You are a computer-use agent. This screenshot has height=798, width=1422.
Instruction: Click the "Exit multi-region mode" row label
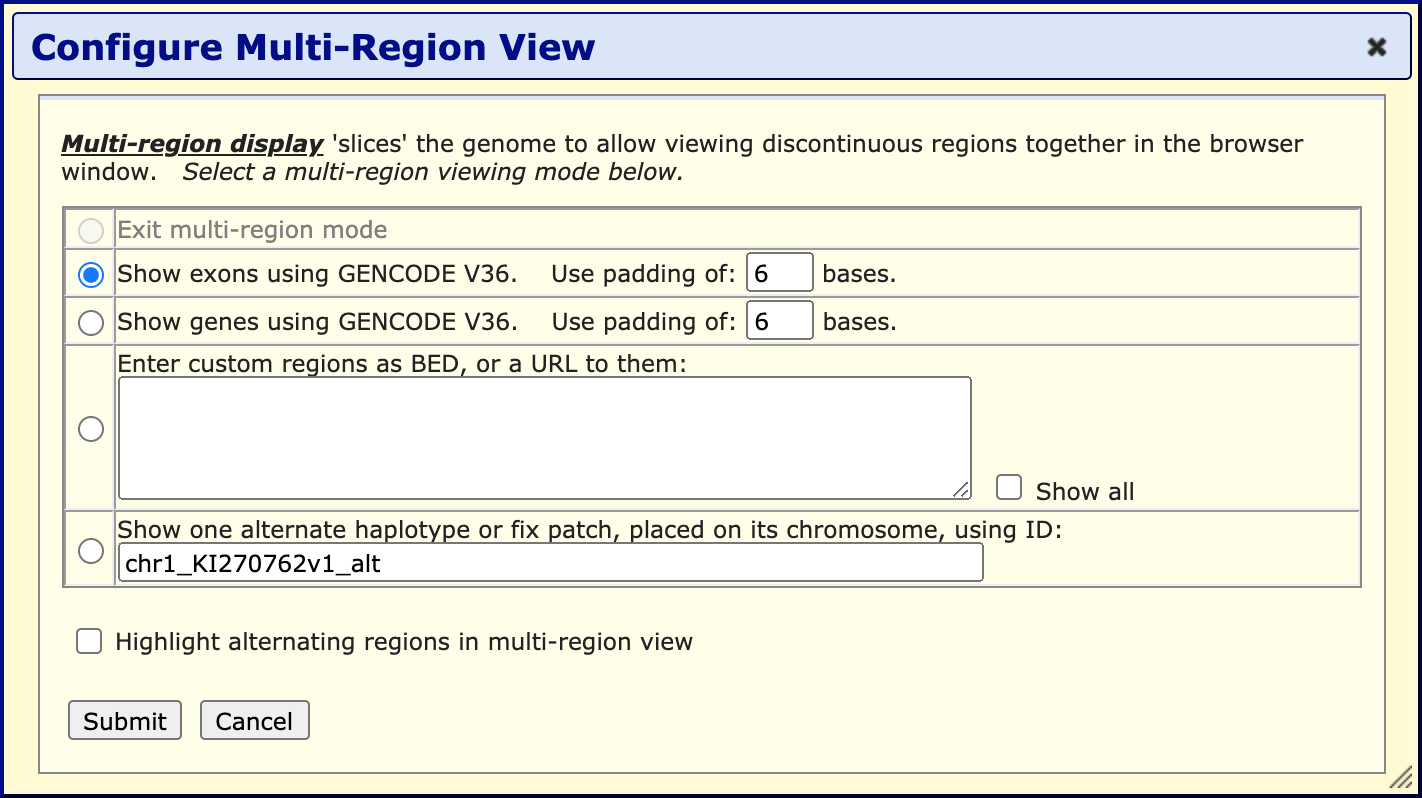(x=252, y=230)
